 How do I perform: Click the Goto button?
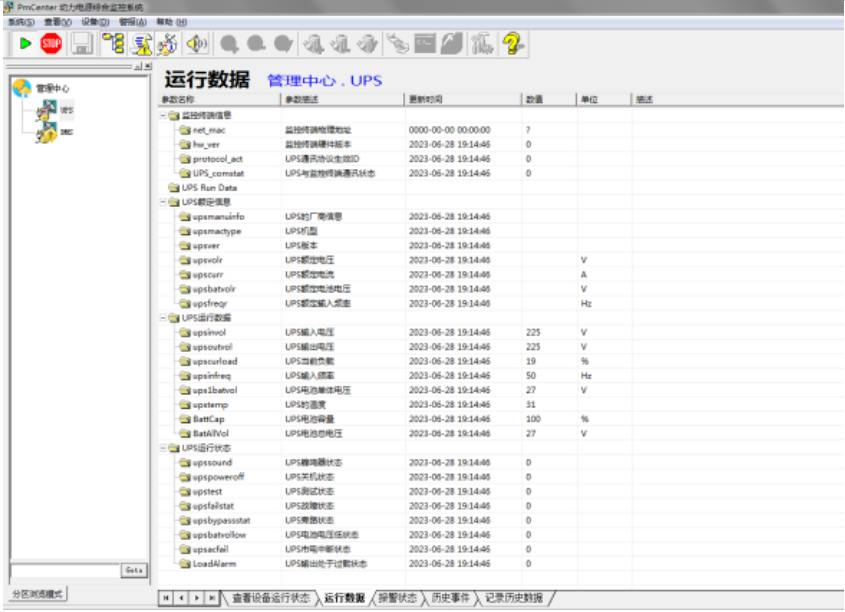[134, 570]
